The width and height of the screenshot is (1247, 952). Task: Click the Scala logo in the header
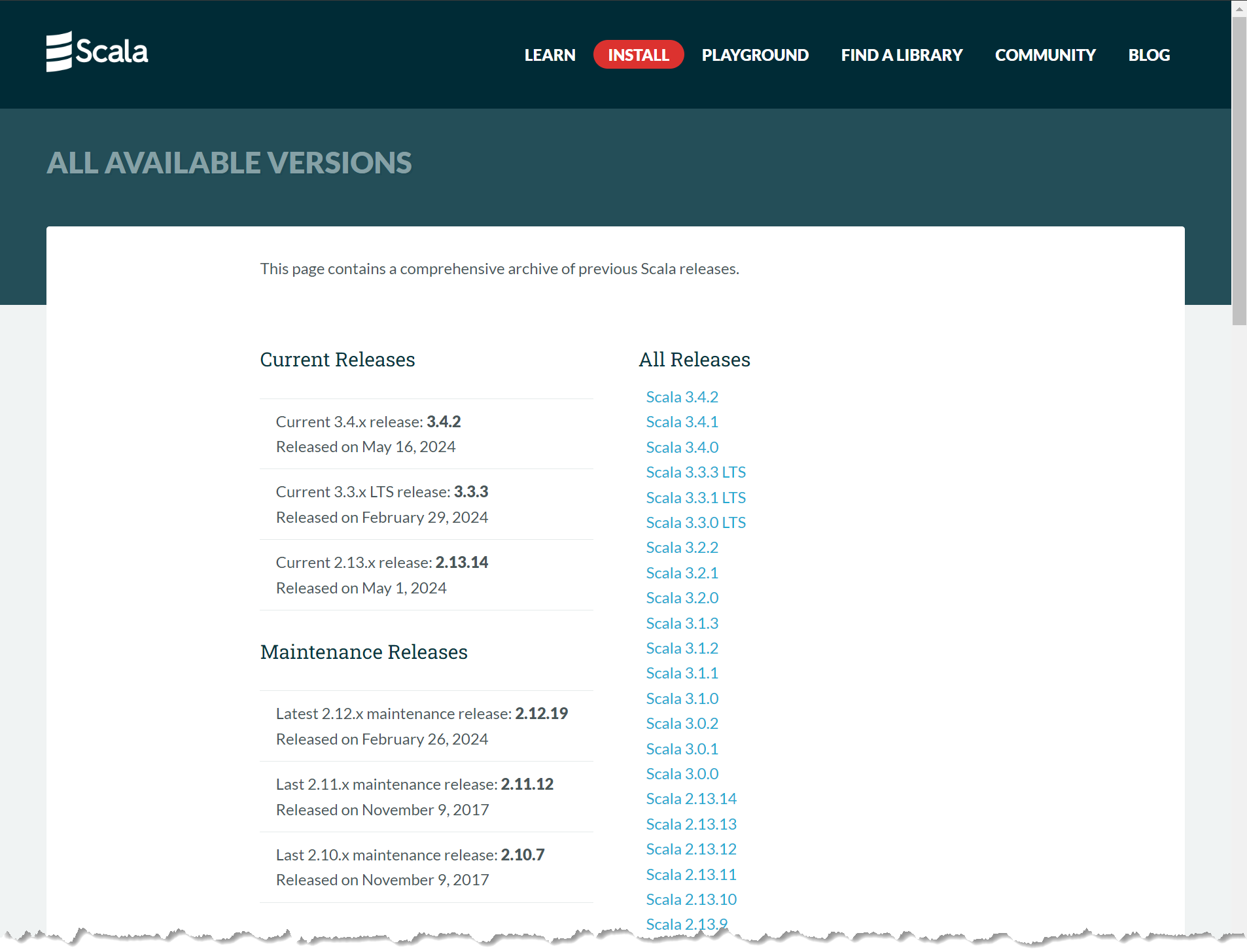[x=97, y=52]
